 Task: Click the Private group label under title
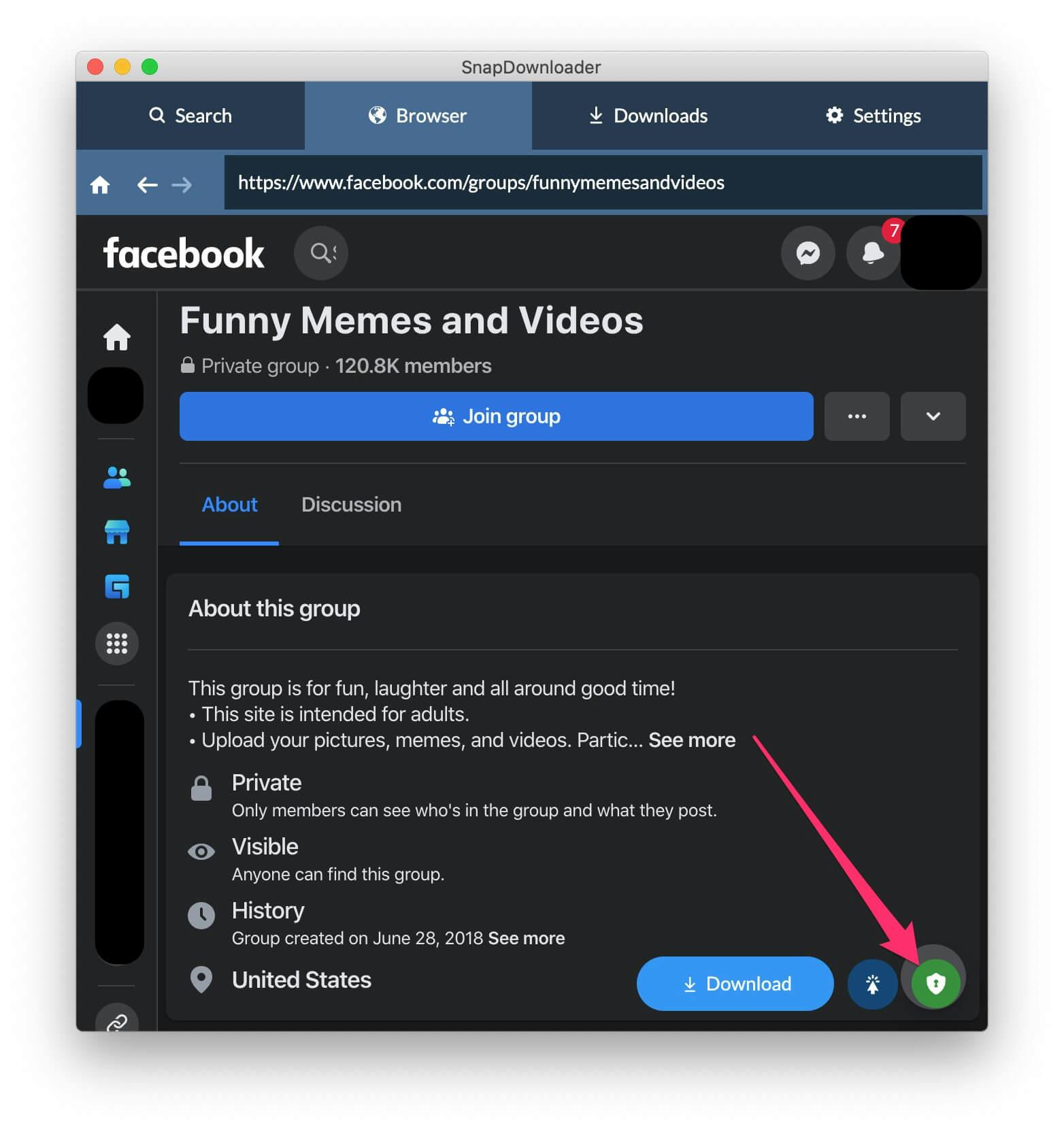[260, 366]
